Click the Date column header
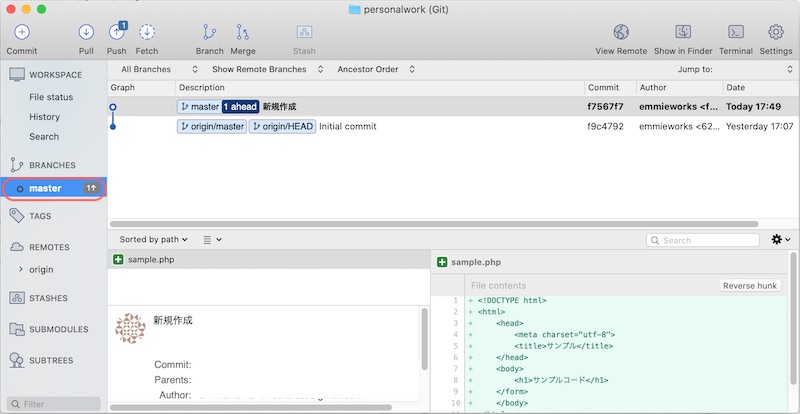Screen dimensions: 800x414 coord(761,87)
